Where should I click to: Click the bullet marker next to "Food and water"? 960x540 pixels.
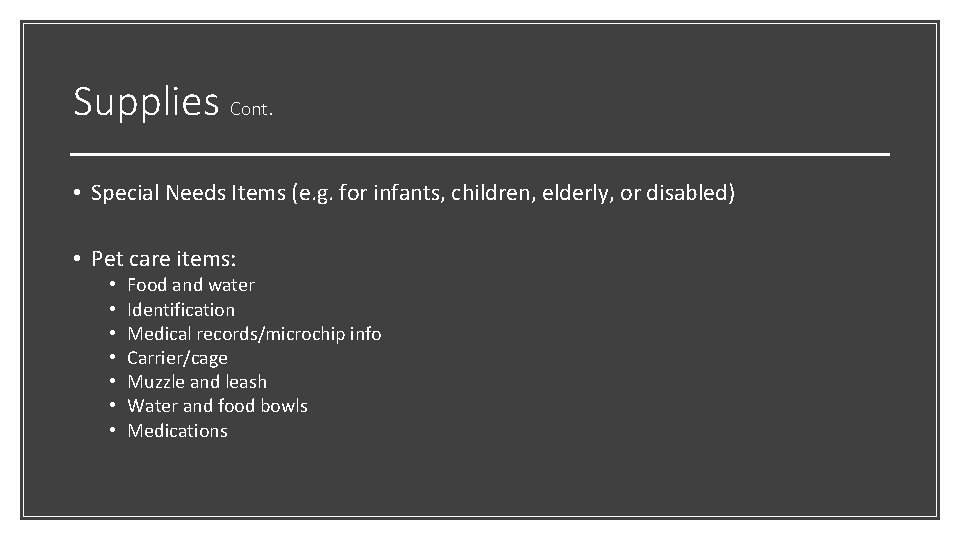coord(113,285)
